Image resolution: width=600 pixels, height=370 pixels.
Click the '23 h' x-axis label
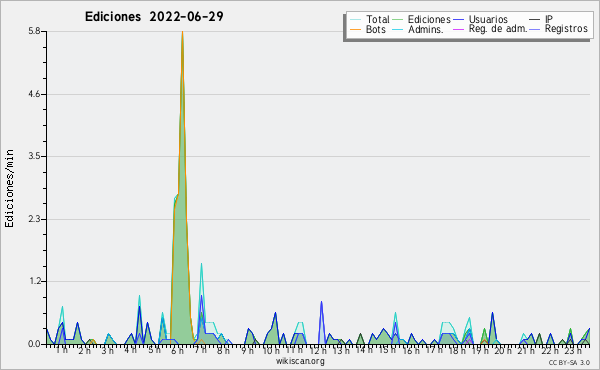[573, 350]
